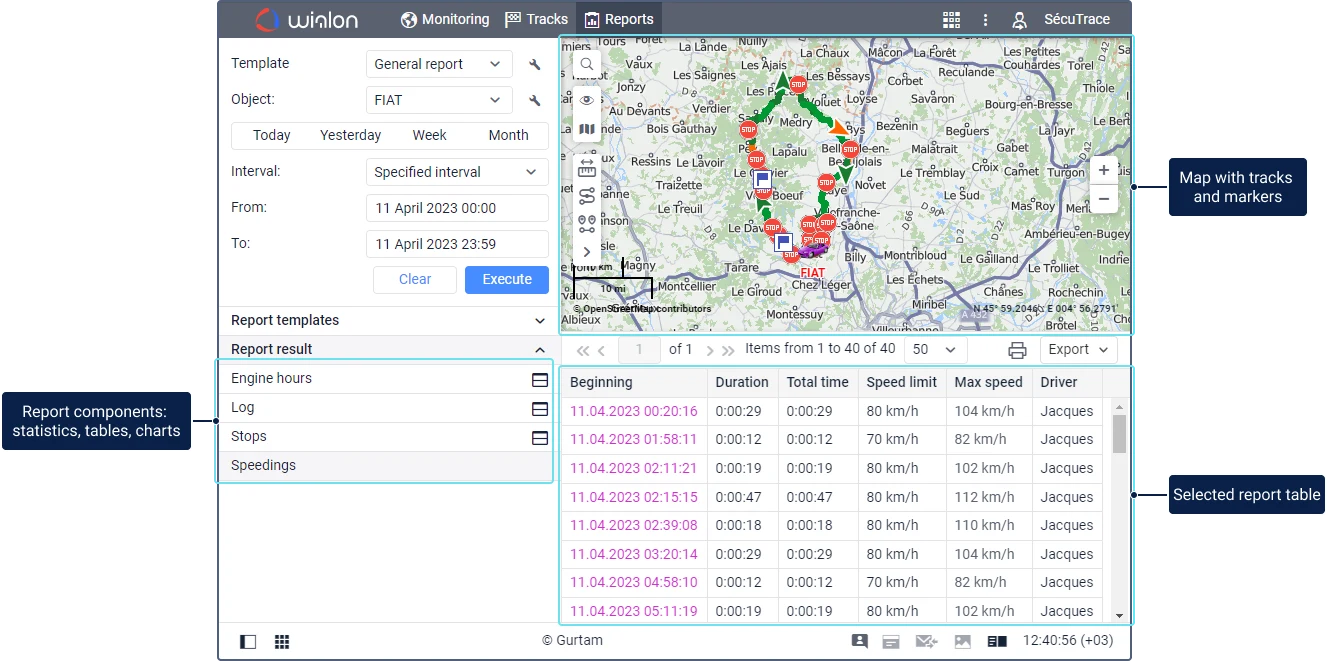Screen dimensions: 1327x661
Task: Open the three-dot more menu
Action: point(986,20)
